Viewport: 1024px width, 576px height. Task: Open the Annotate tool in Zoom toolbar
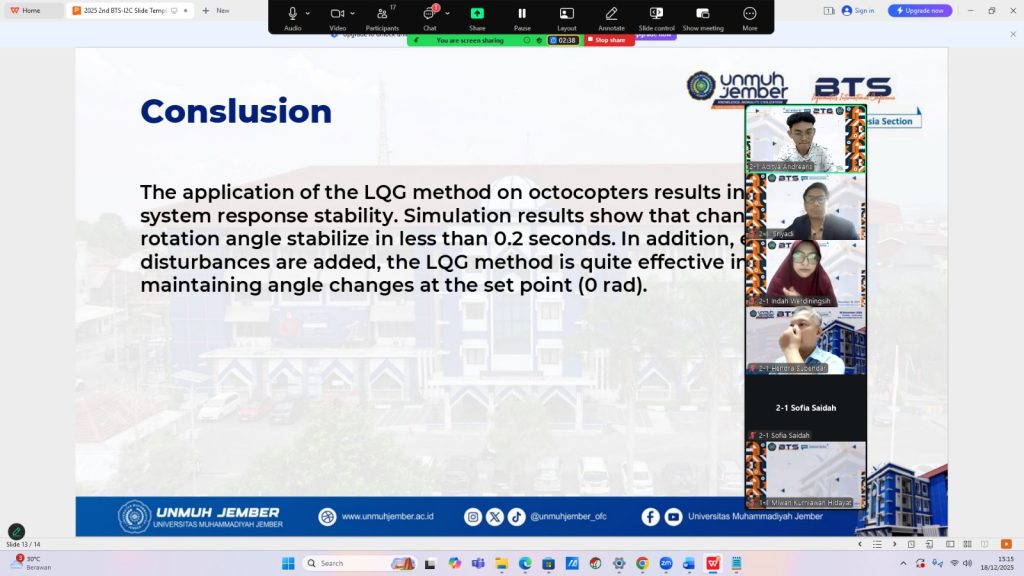point(611,14)
